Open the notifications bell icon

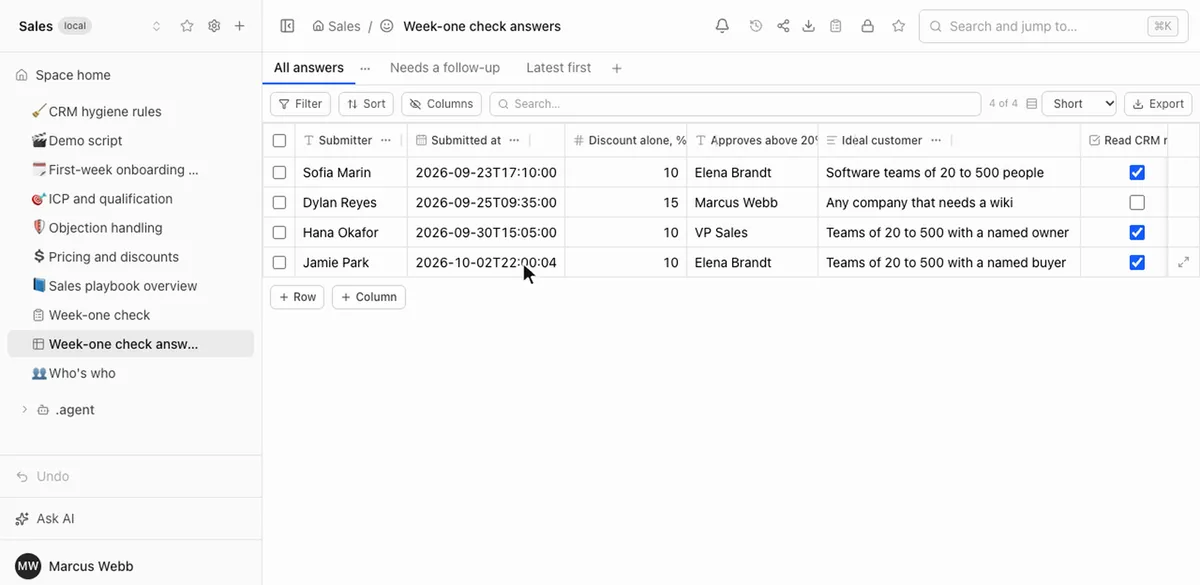tap(722, 26)
